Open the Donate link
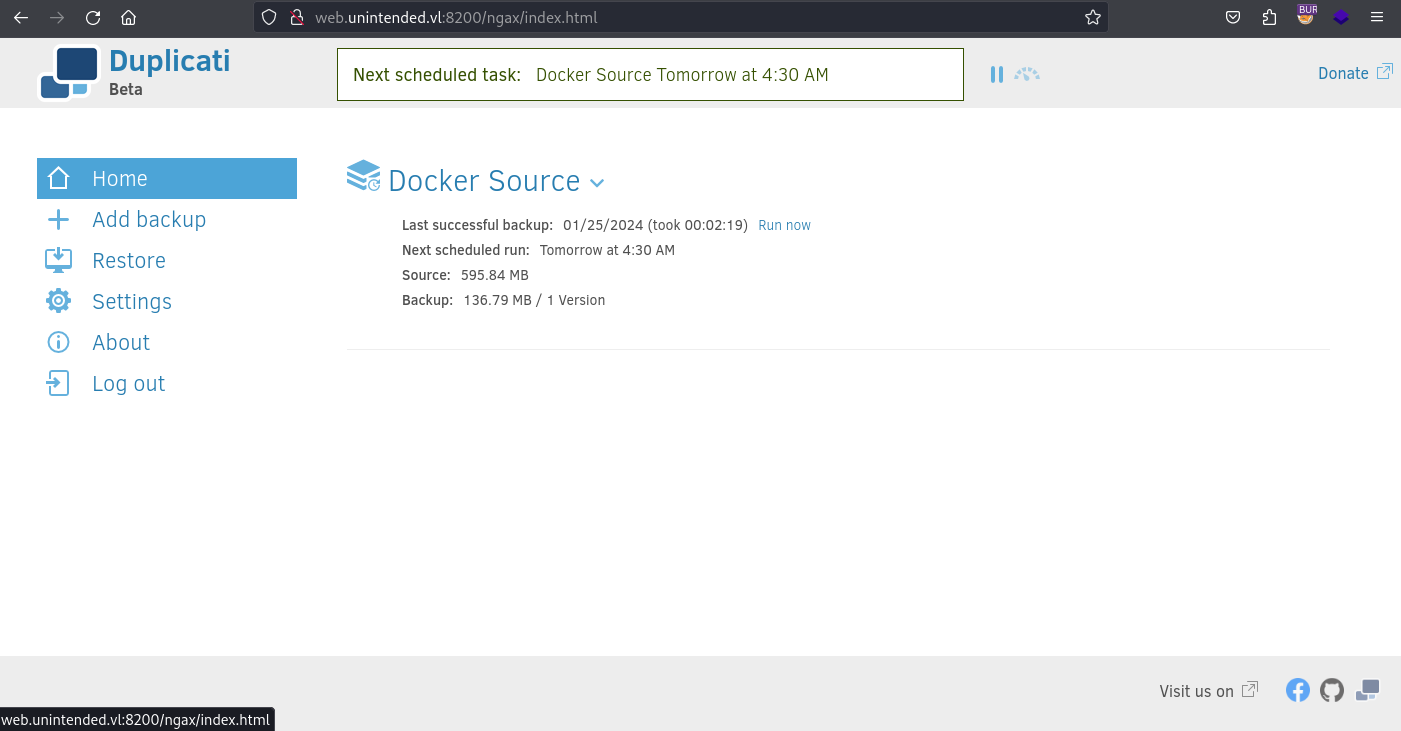 pyautogui.click(x=1355, y=73)
